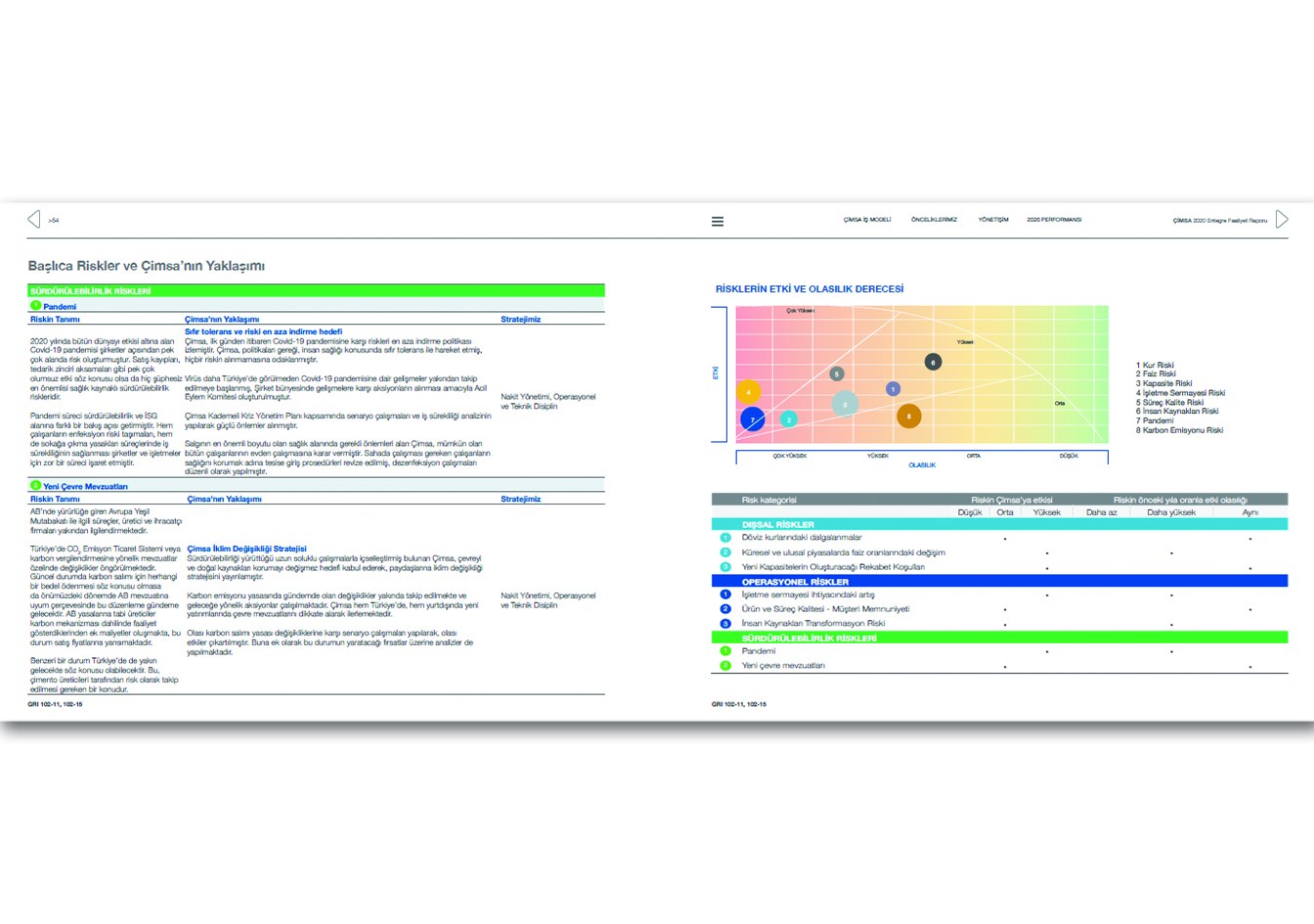The height and width of the screenshot is (924, 1314).
Task: Click the Döviz kurlarındaki dalgalanmalar row
Action: (x=999, y=537)
